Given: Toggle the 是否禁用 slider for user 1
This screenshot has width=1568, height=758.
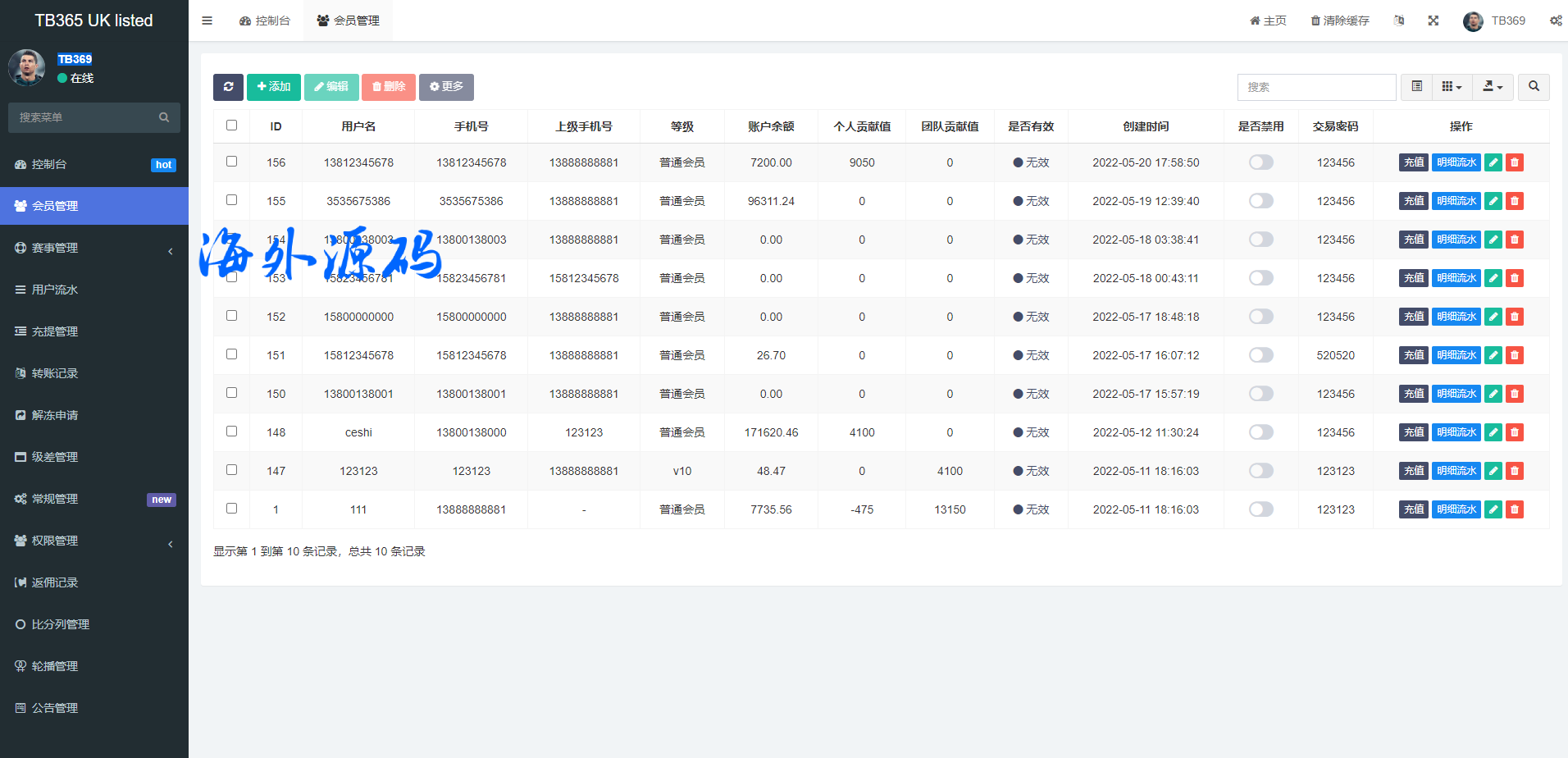Looking at the screenshot, I should point(1260,509).
